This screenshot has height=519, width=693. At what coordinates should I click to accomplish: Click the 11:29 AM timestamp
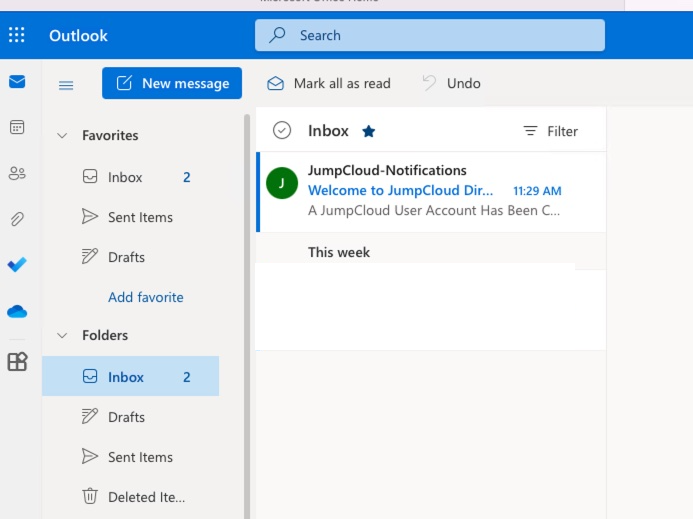(537, 191)
